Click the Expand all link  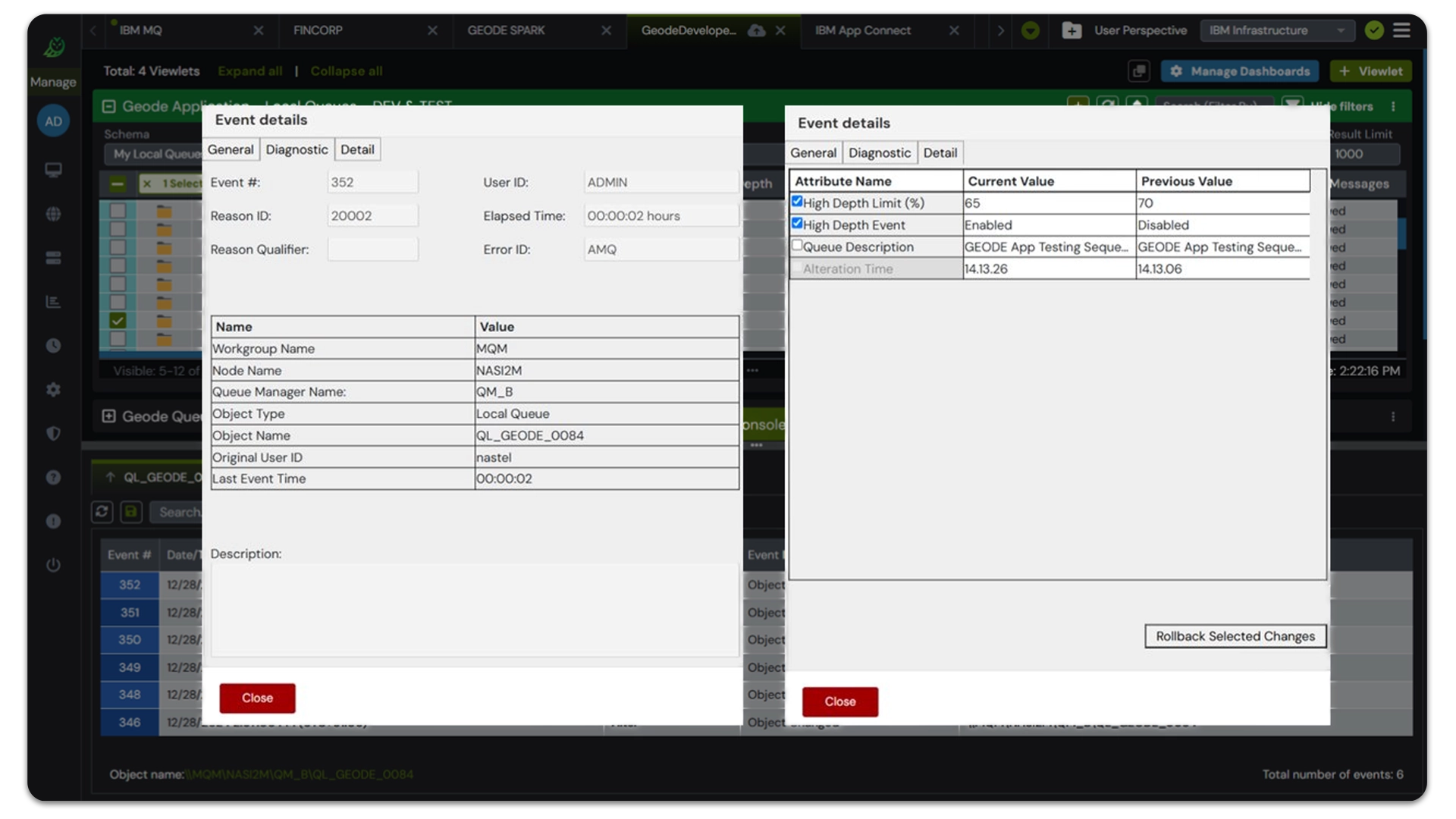(x=250, y=71)
